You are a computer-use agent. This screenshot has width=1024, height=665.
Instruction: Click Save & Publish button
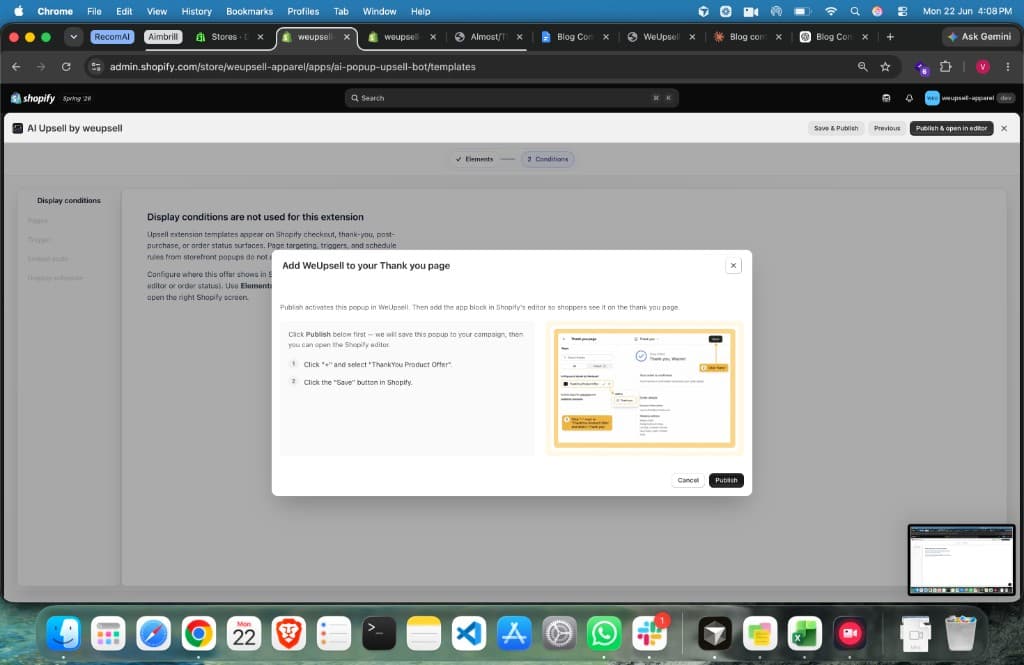[835, 128]
